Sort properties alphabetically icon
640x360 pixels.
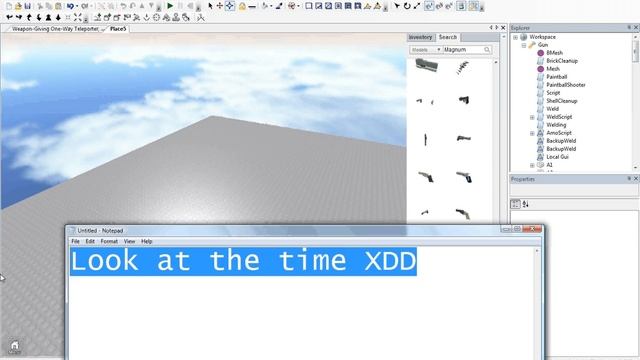tap(525, 204)
